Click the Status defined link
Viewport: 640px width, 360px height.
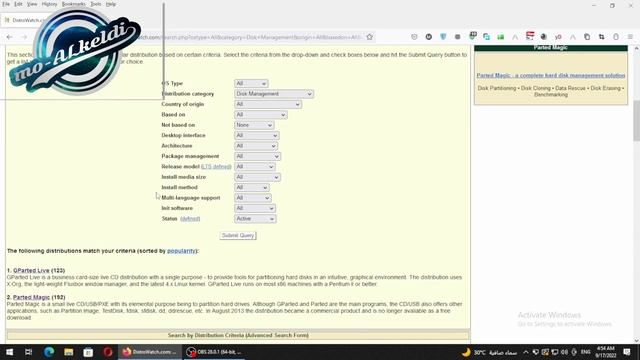click(190, 219)
